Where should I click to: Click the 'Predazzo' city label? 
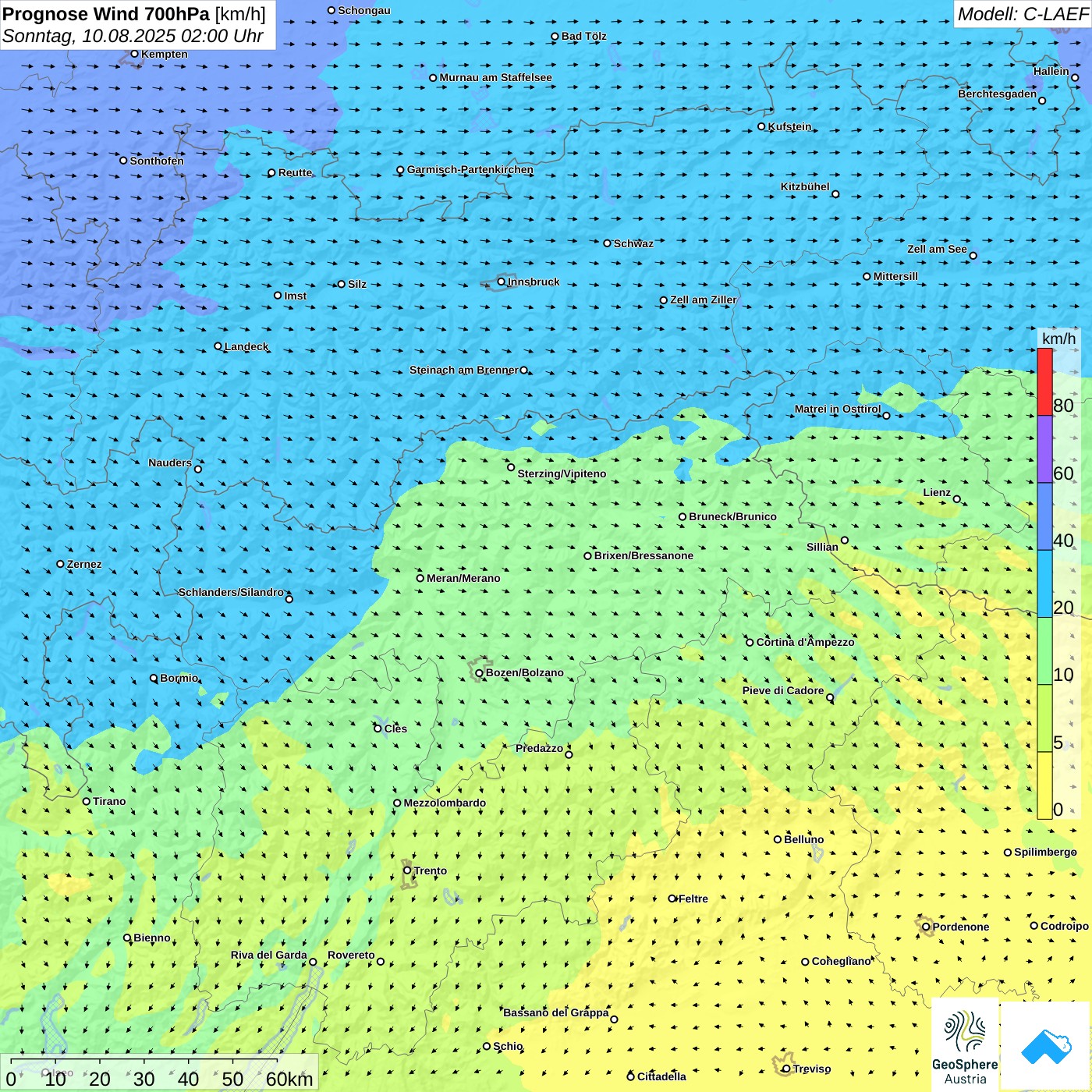pos(539,748)
